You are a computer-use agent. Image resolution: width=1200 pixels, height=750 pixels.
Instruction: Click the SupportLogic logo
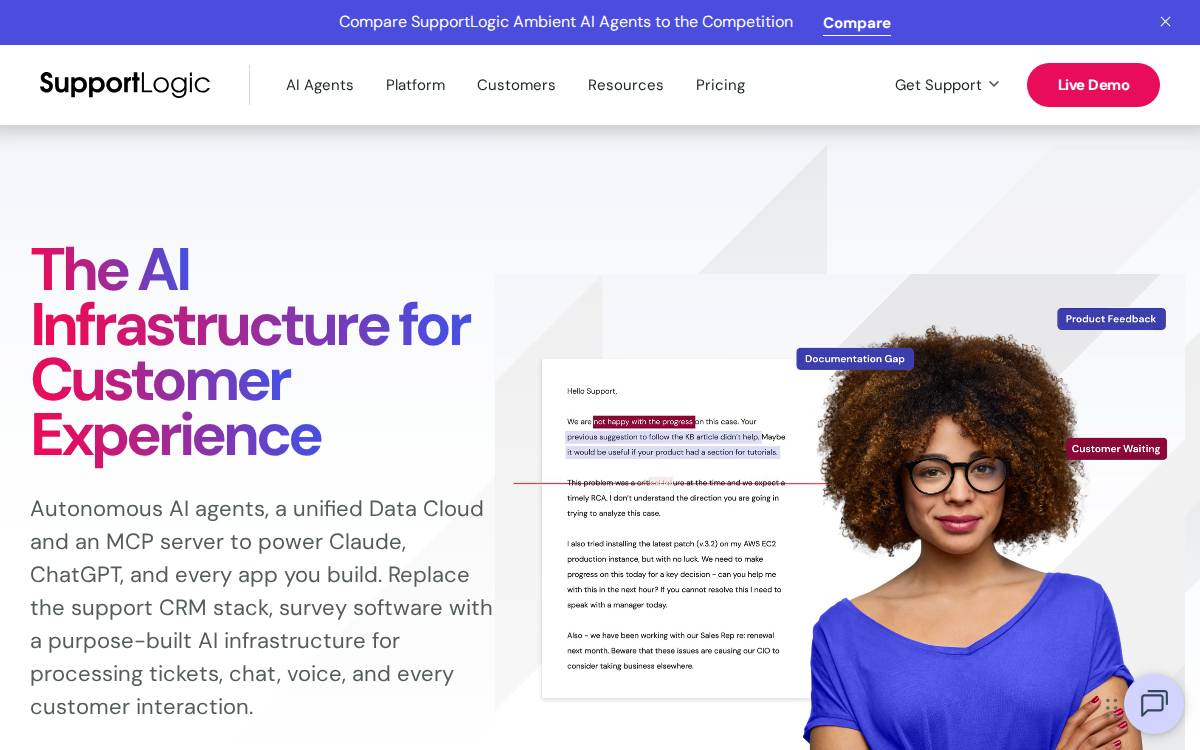click(125, 84)
